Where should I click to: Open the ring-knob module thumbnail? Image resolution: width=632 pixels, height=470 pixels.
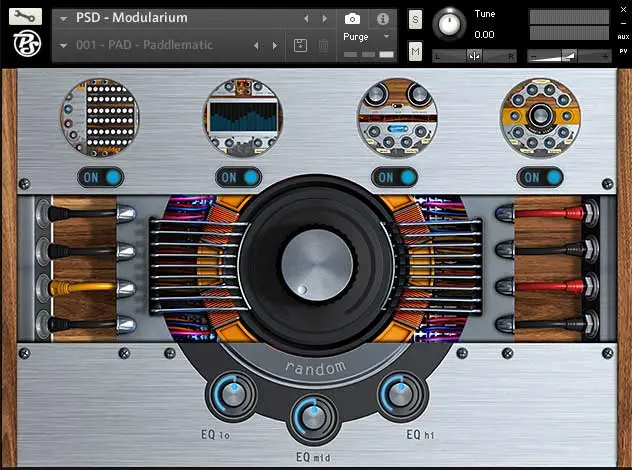[540, 118]
